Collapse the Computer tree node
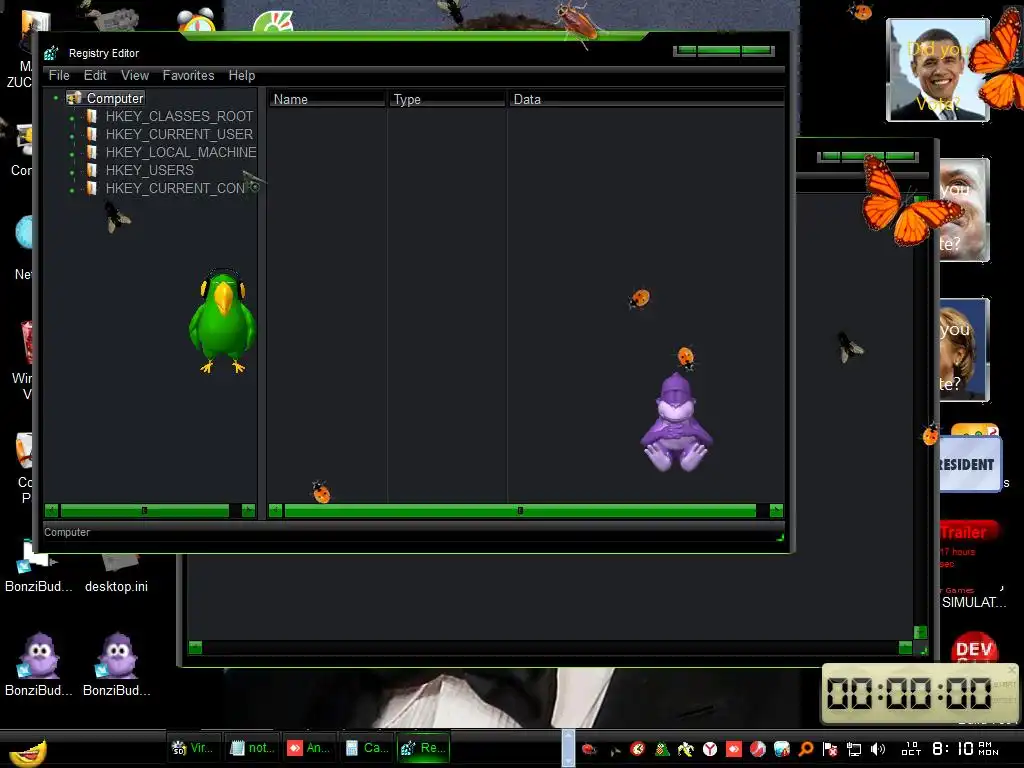 pos(56,98)
